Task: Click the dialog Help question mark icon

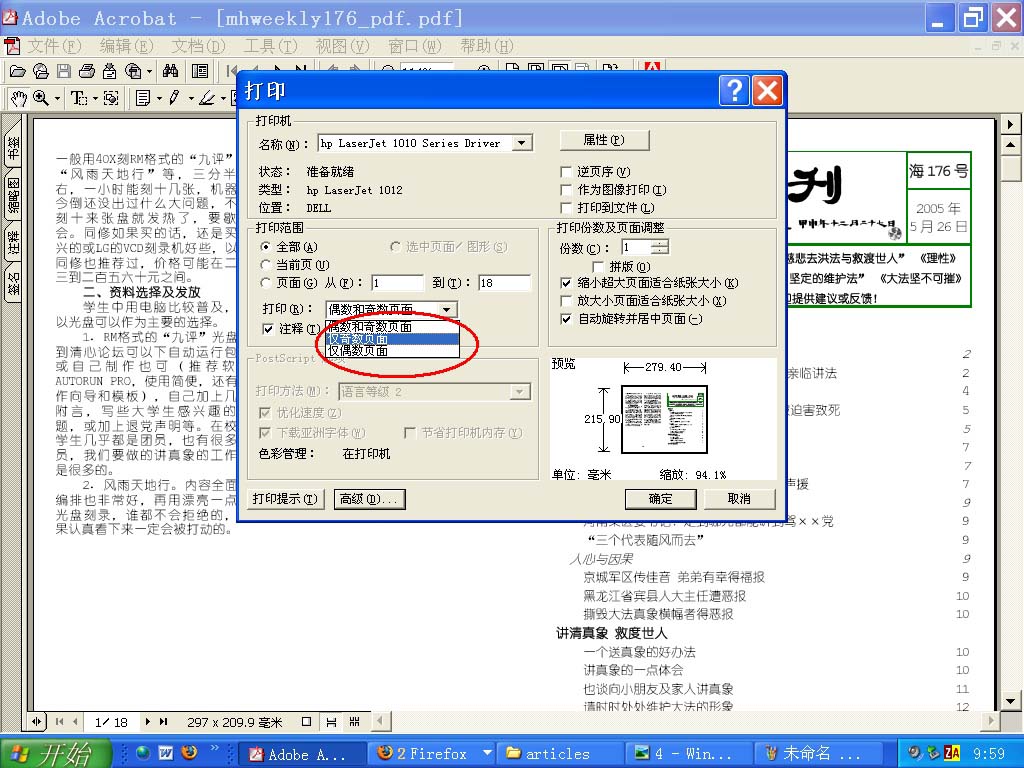Action: (733, 91)
